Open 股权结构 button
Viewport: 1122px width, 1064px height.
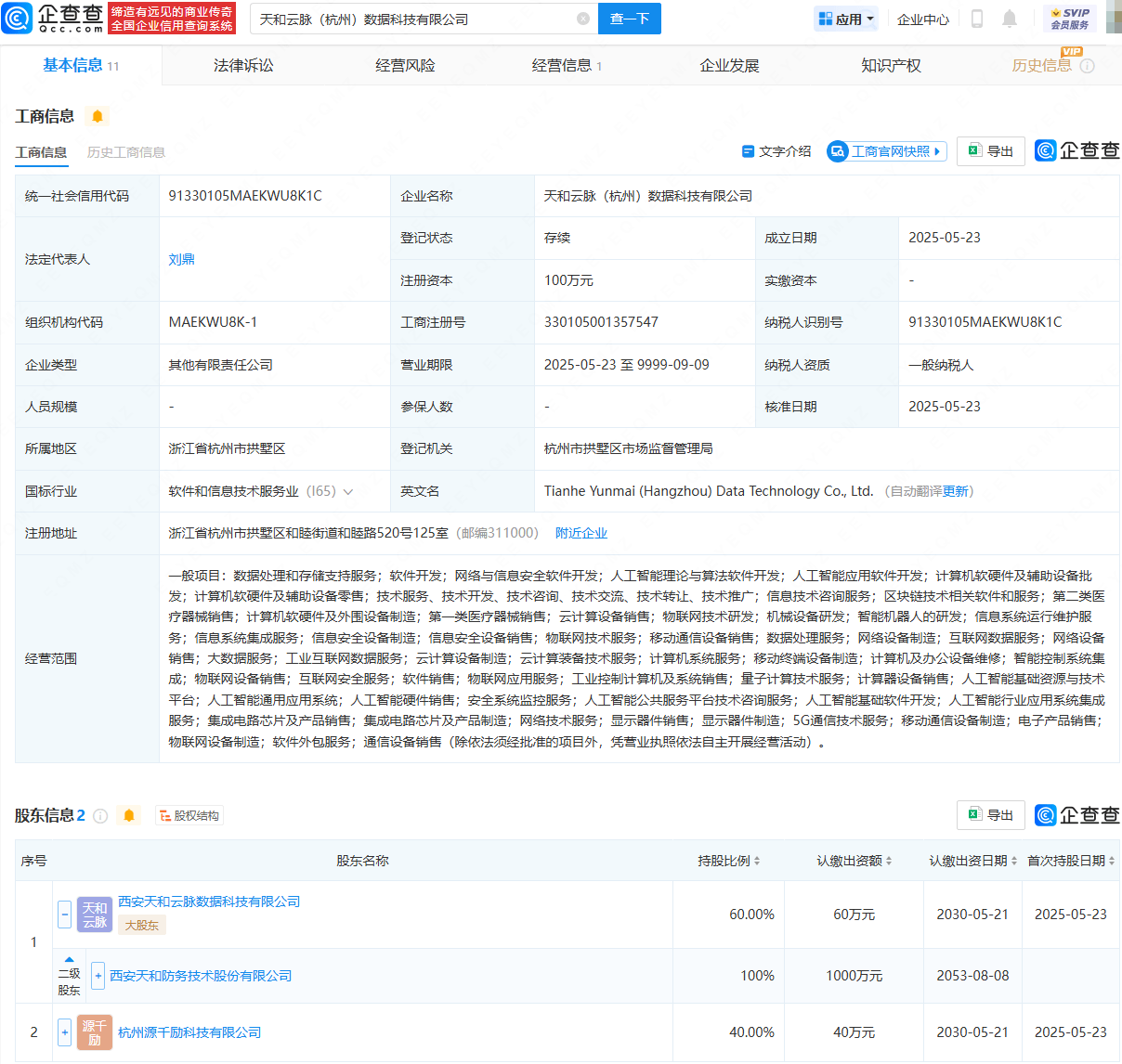click(189, 816)
